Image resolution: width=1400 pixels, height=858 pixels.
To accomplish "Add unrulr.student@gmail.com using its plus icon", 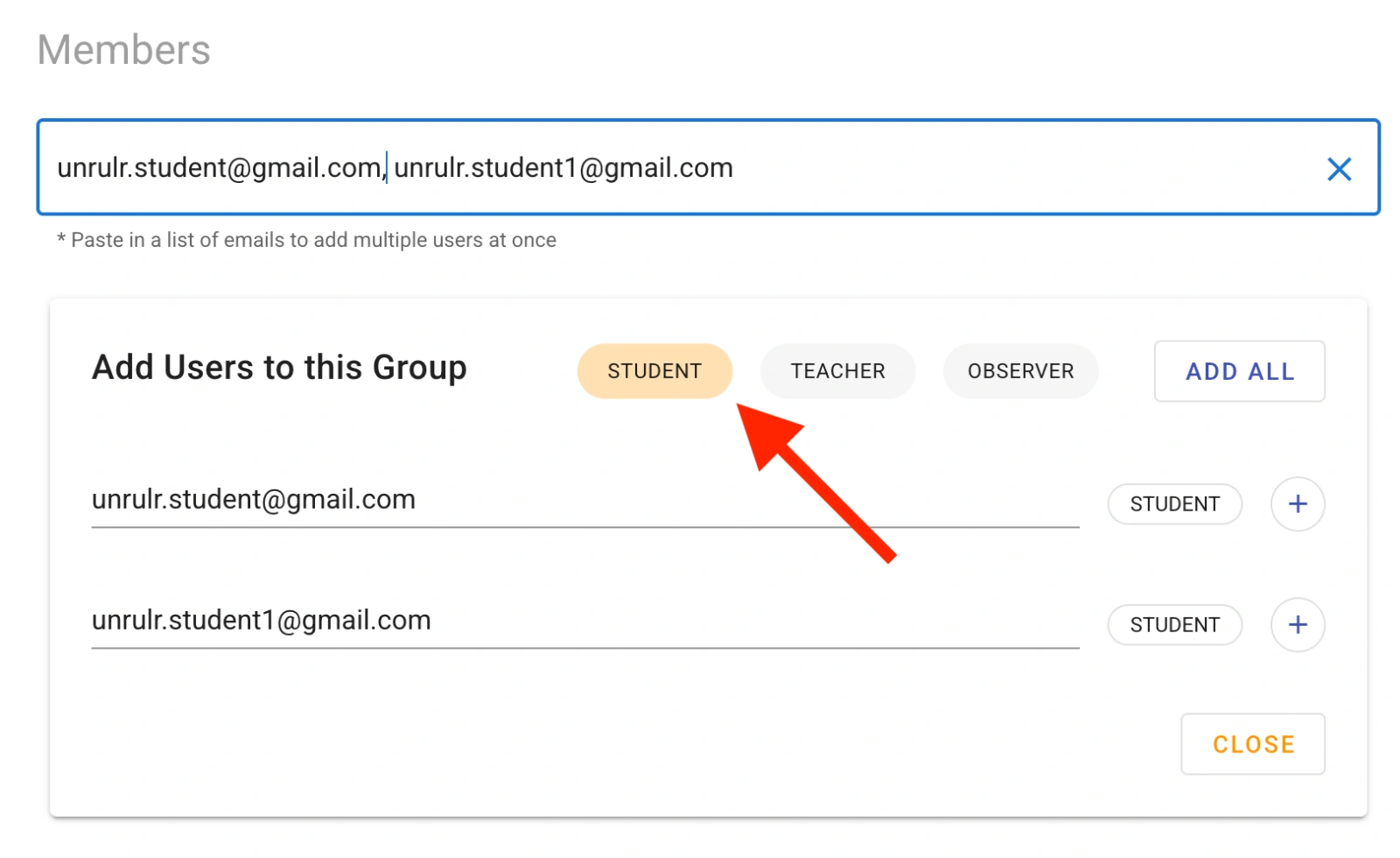I will tap(1297, 503).
